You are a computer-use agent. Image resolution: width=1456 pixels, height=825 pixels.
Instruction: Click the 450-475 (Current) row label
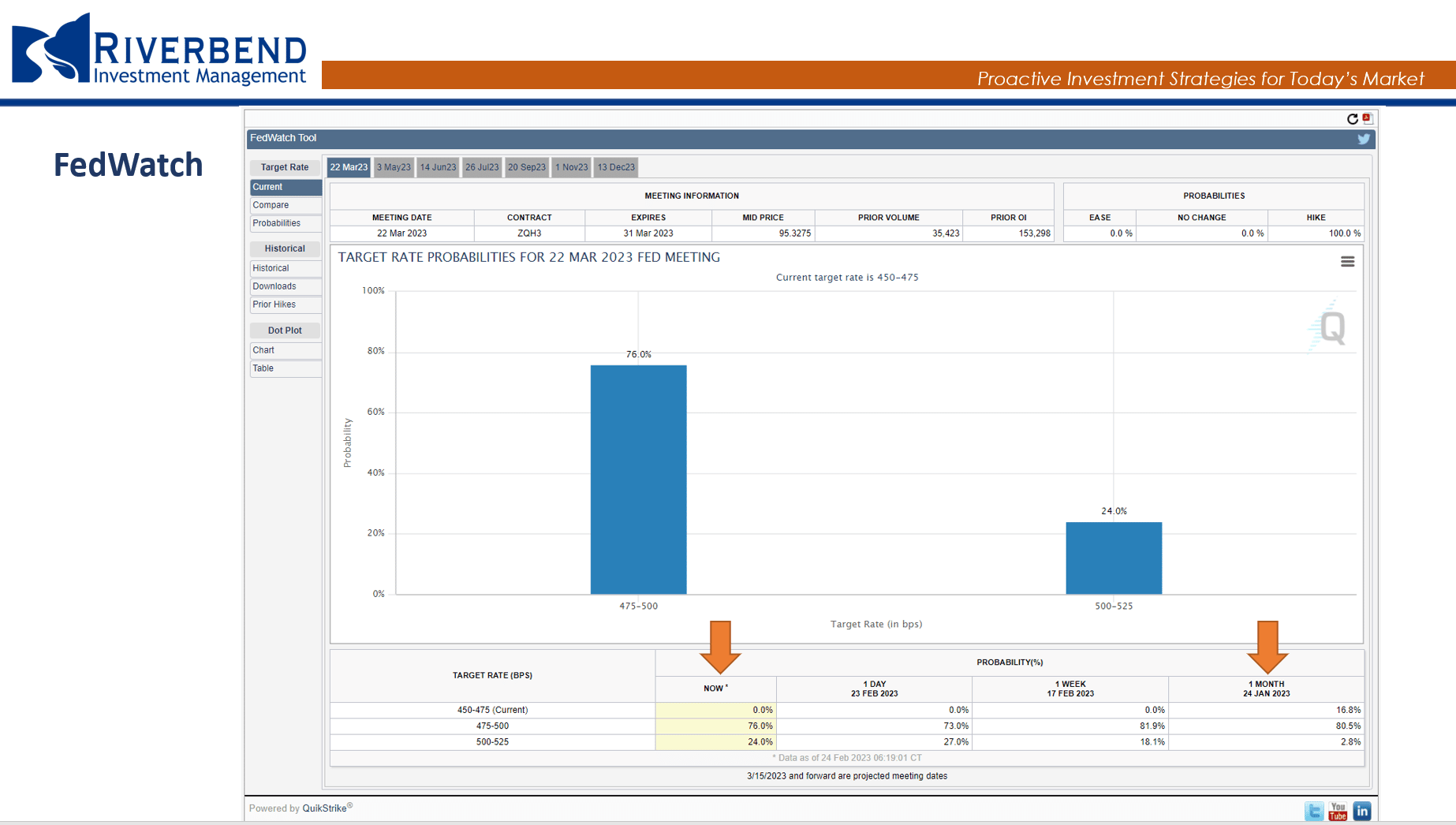[x=492, y=710]
